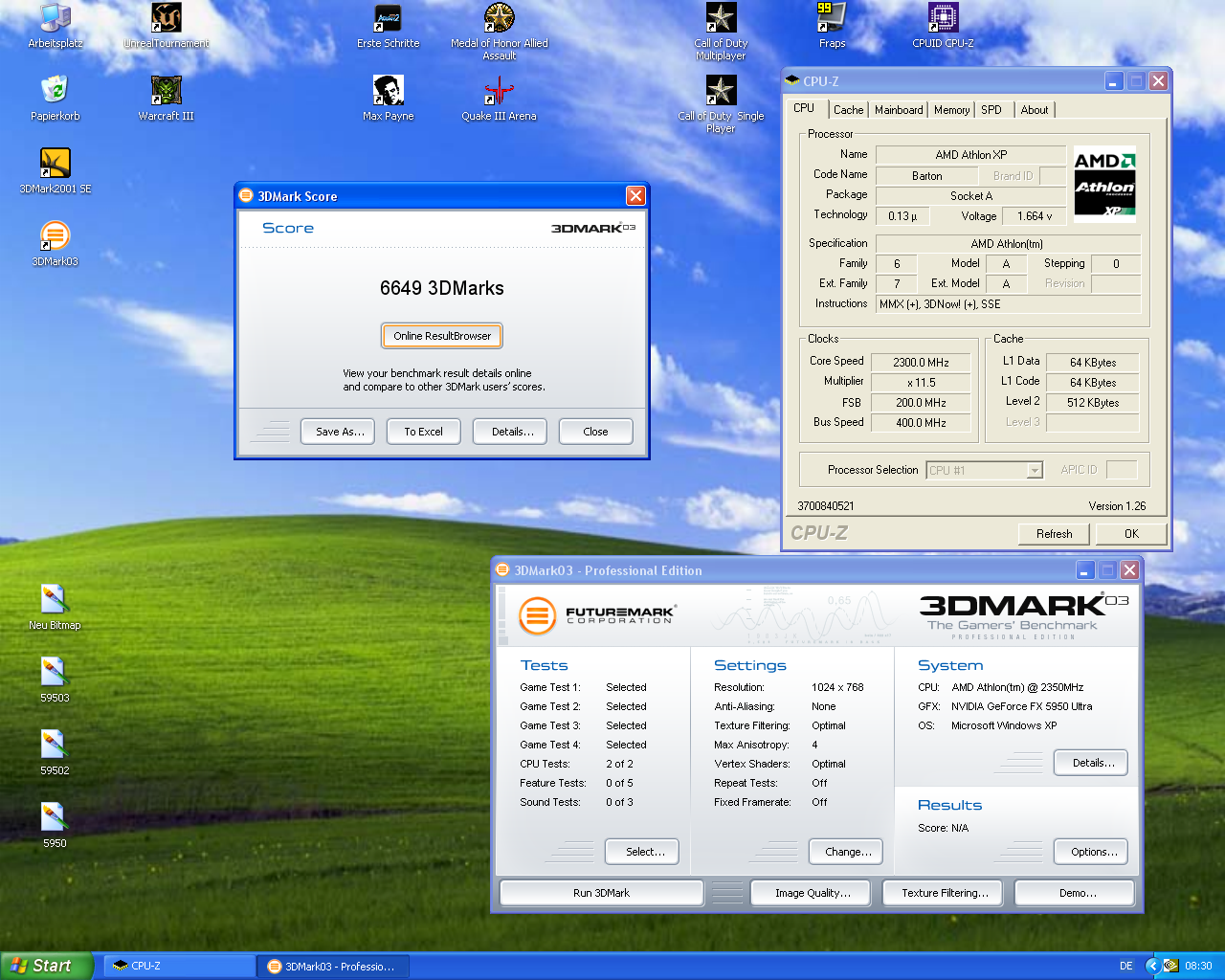This screenshot has height=980, width=1225.
Task: Open Image Quality in 3DMark03
Action: [812, 893]
